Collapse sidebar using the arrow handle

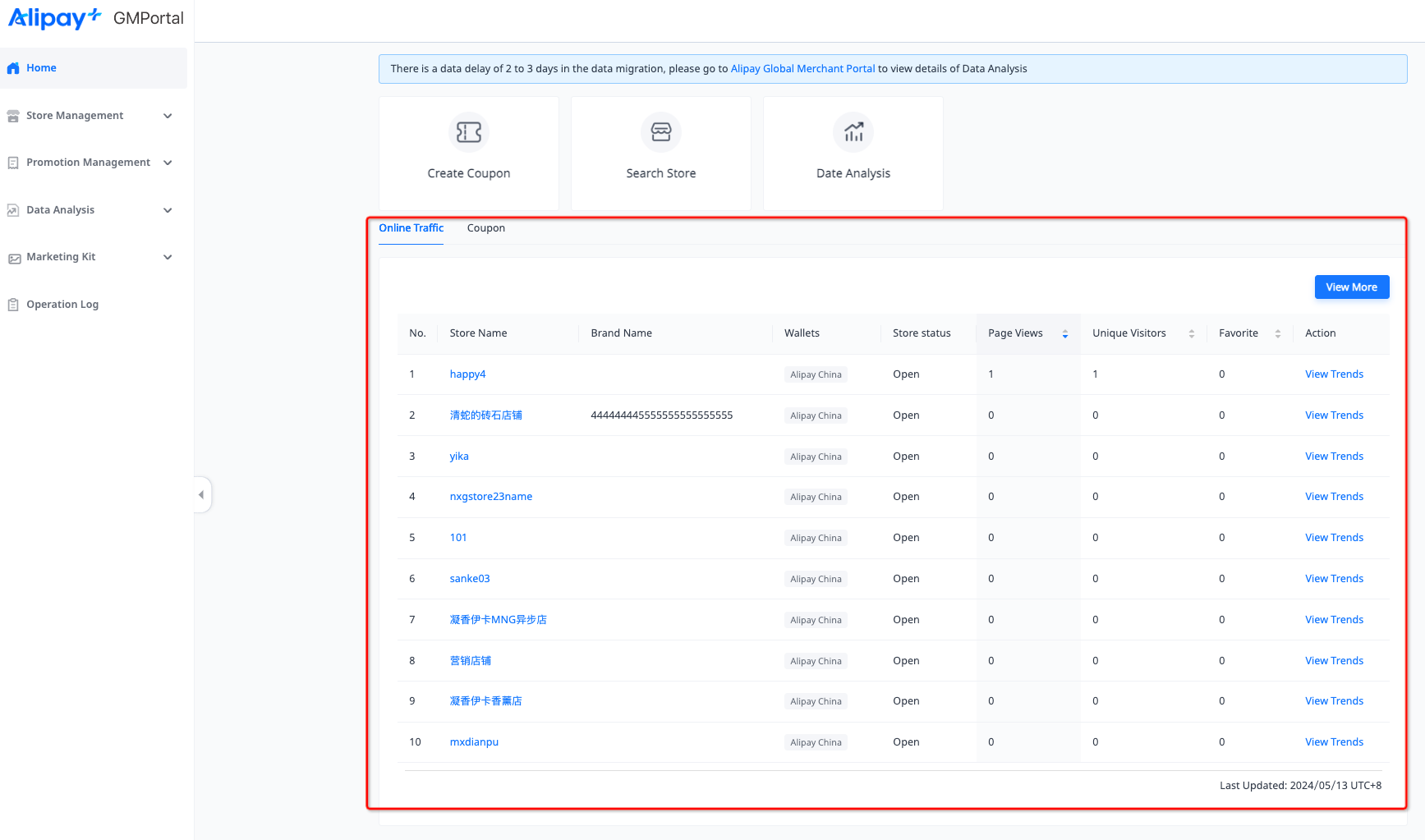point(201,495)
